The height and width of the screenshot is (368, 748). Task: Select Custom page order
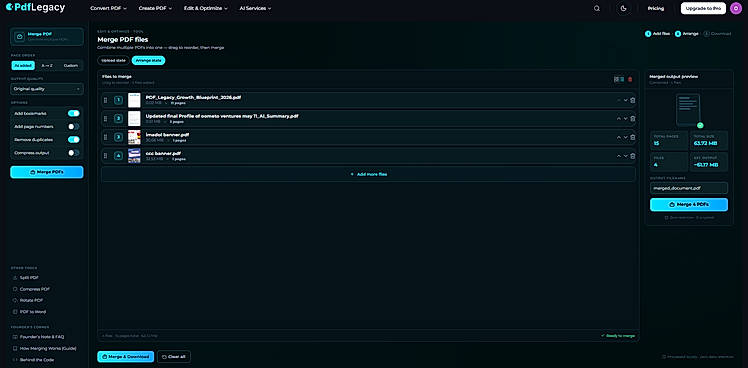point(71,65)
